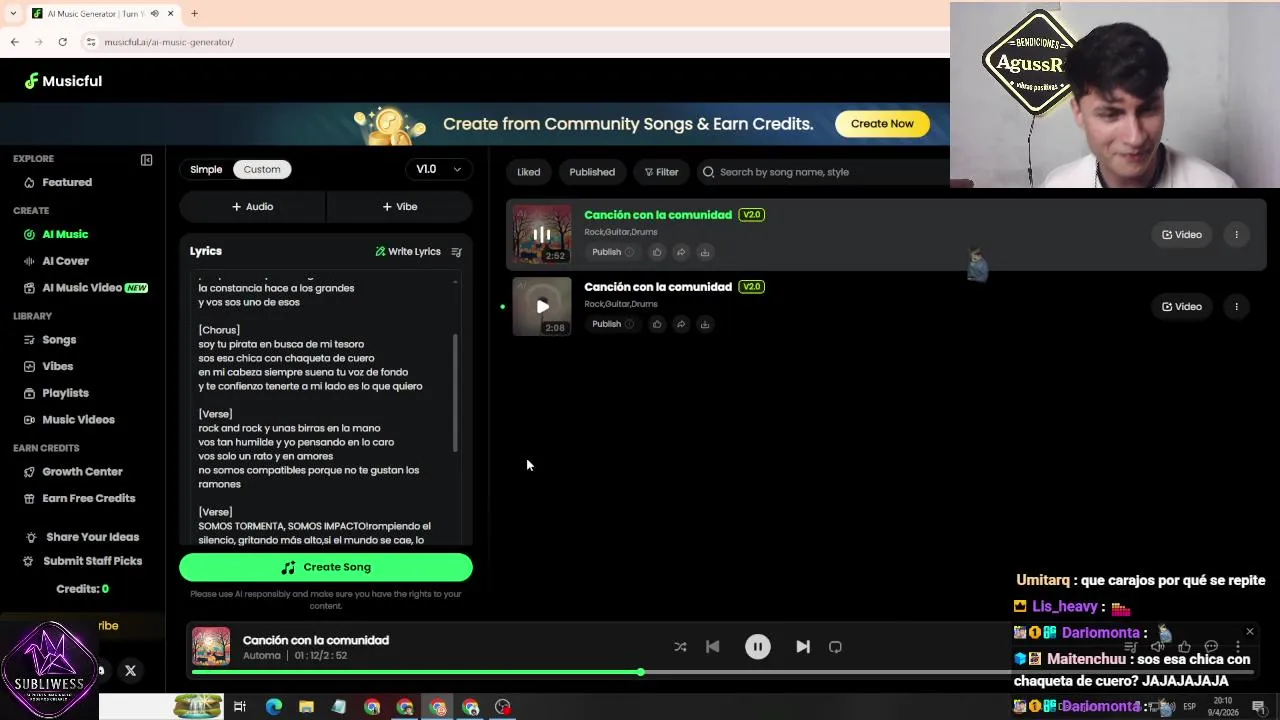
Task: Download the first song (2:52)
Action: 705,252
